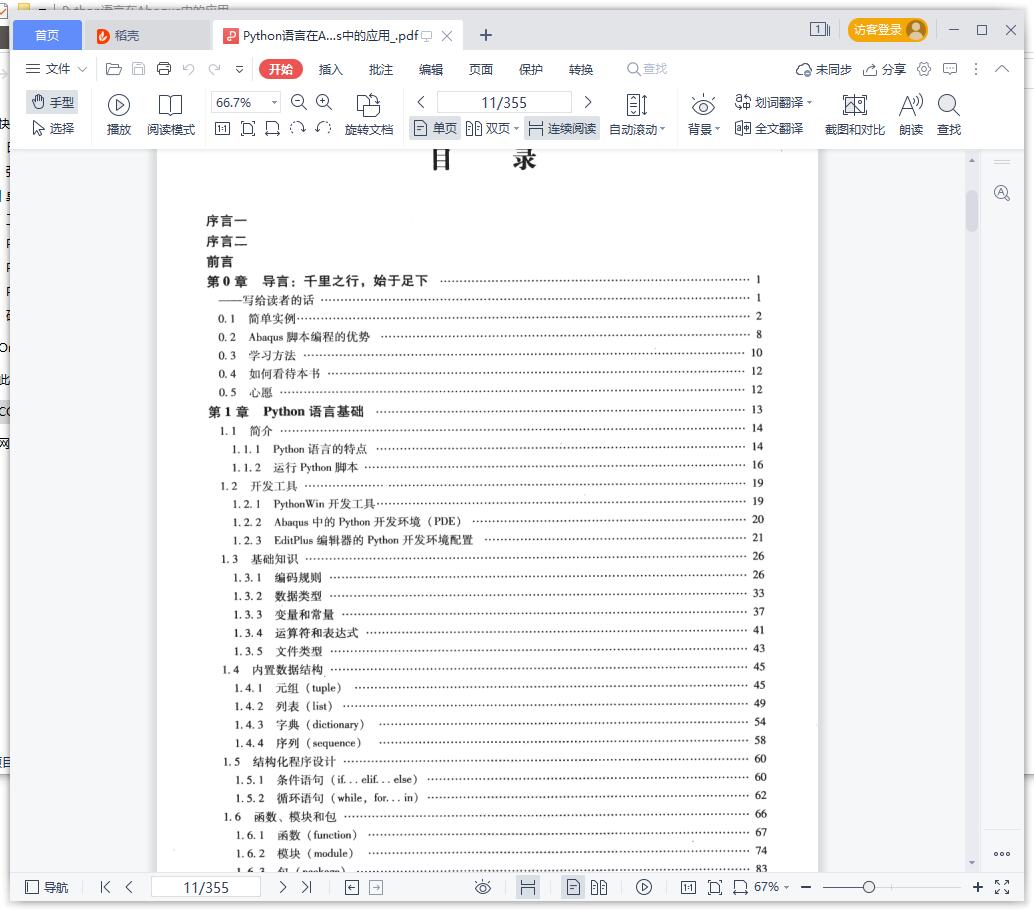Open the feedback chat bubble icon
Image resolution: width=1034 pixels, height=911 pixels.
coord(950,69)
